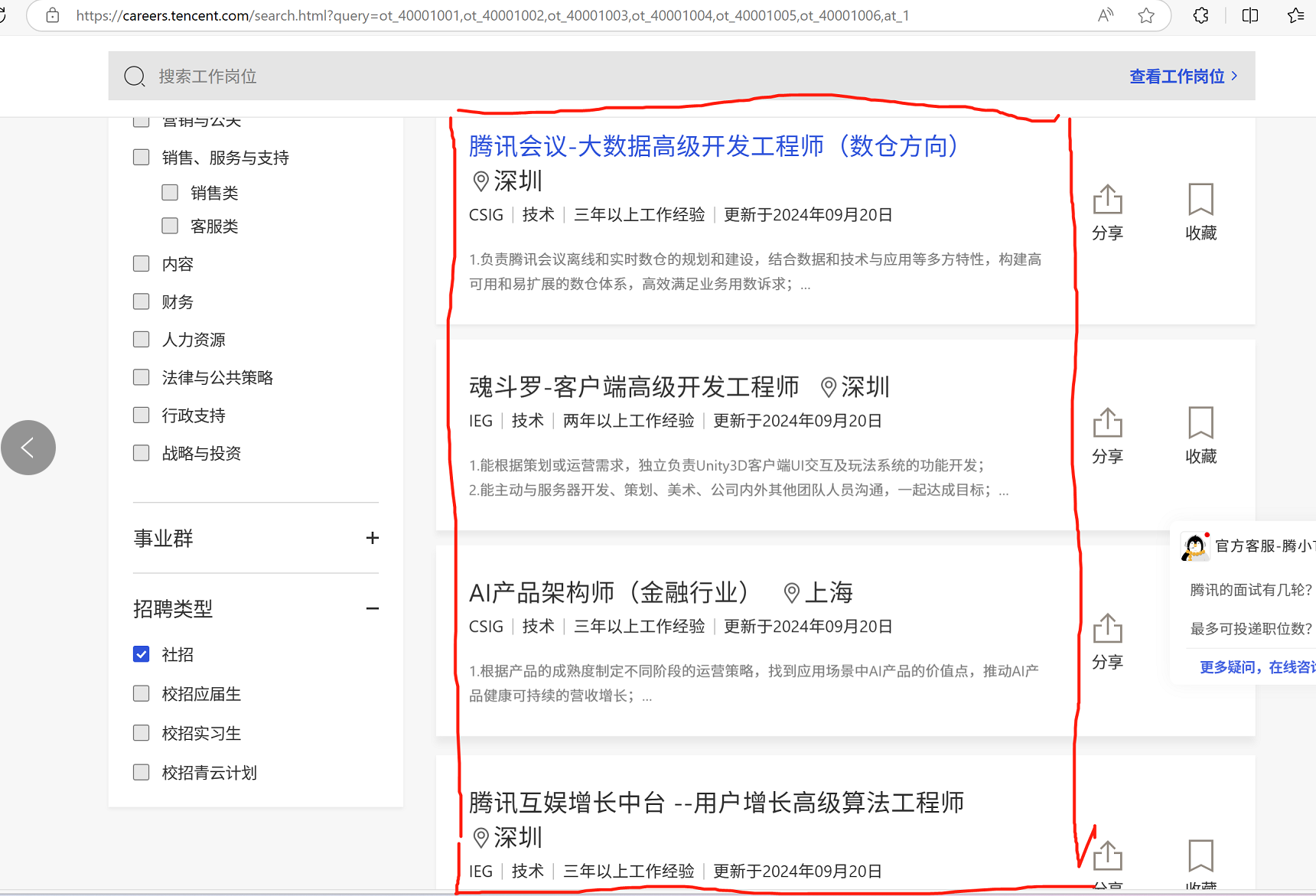
Task: Open browser Extensions puzzle icon
Action: (1201, 15)
